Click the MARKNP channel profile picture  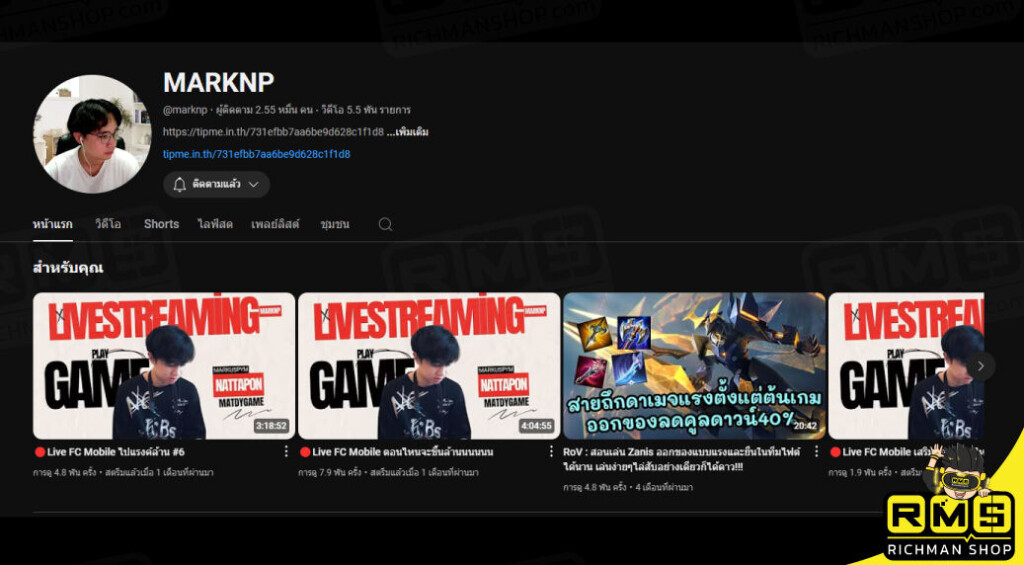tap(92, 134)
